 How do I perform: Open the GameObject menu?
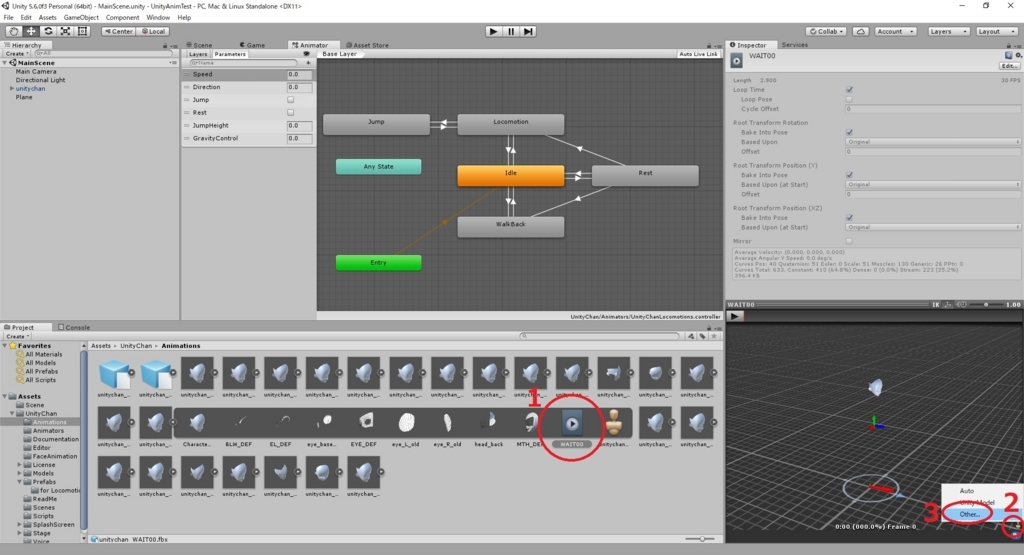[81, 18]
